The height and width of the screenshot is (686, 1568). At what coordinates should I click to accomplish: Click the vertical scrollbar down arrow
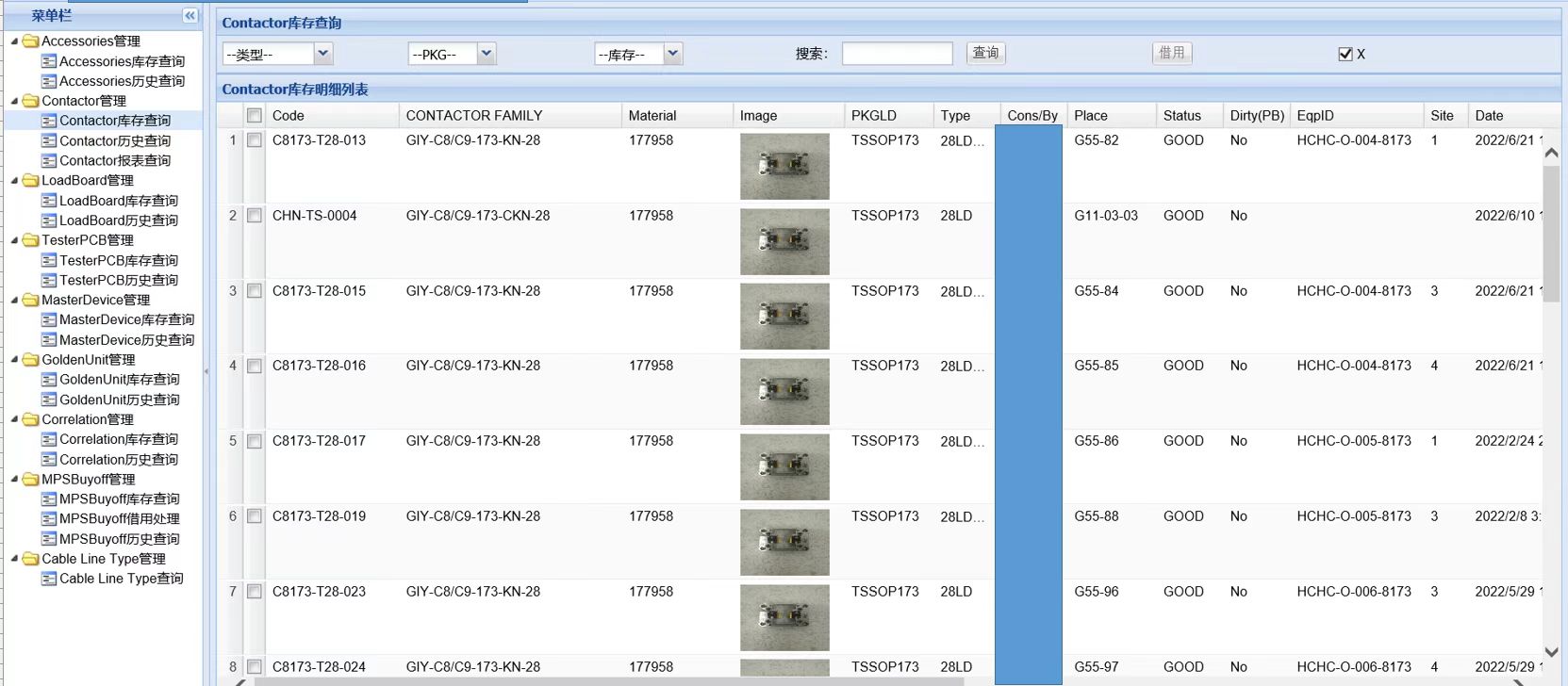pos(1551,652)
